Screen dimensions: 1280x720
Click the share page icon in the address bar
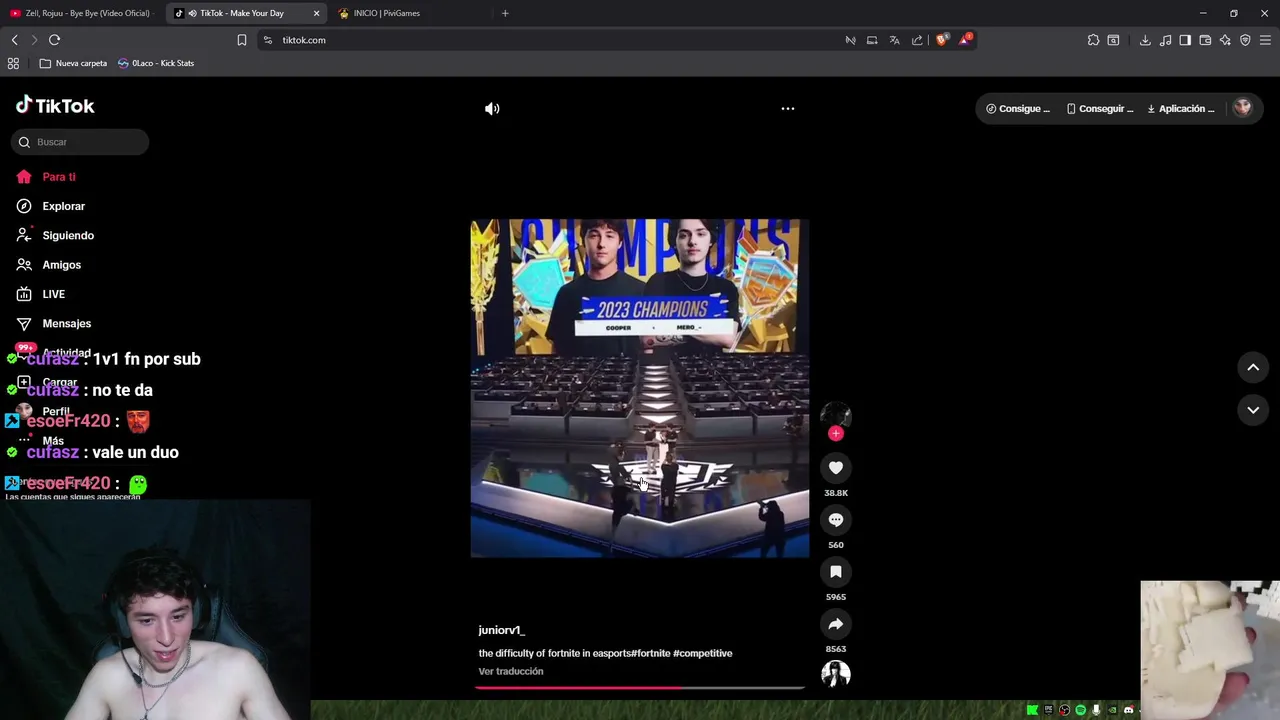(x=917, y=40)
